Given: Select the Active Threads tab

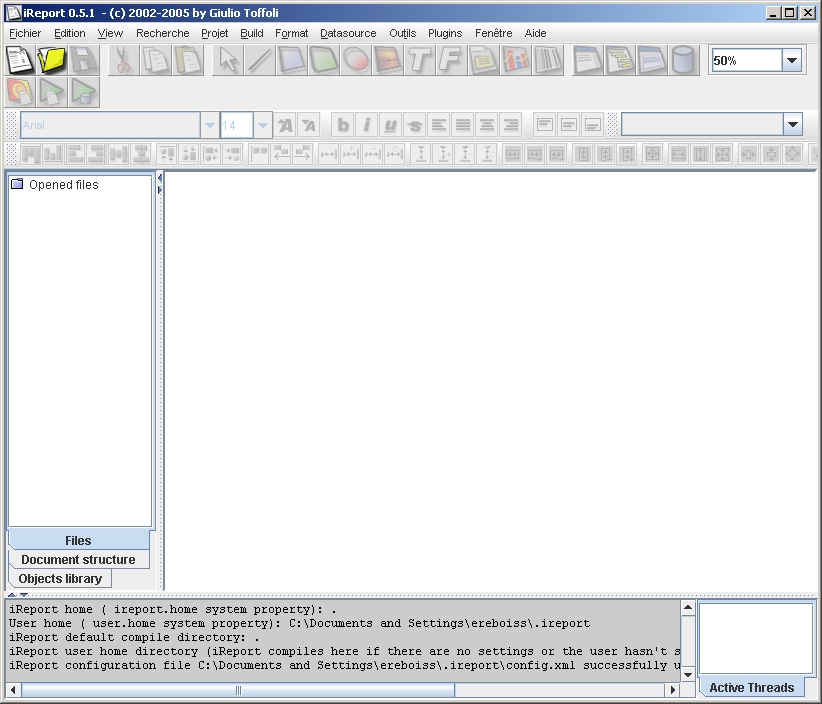Looking at the screenshot, I should point(751,687).
